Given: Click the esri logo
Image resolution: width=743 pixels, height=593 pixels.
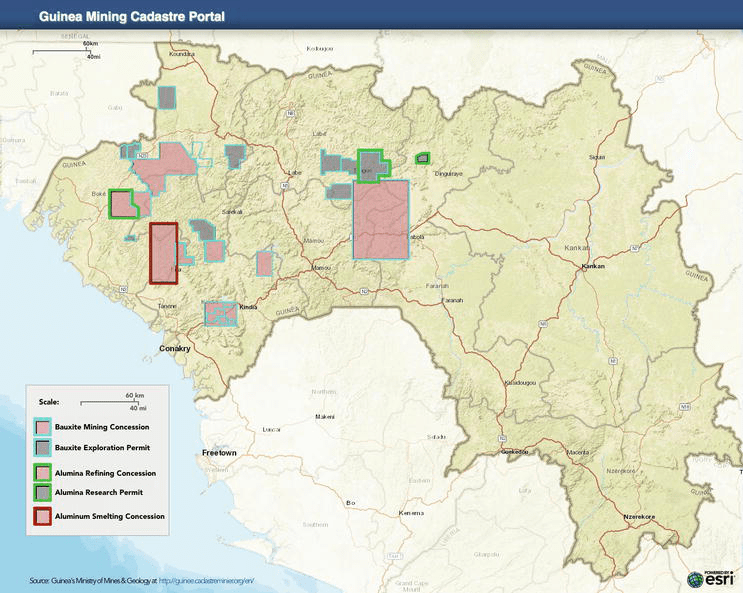Looking at the screenshot, I should 710,579.
